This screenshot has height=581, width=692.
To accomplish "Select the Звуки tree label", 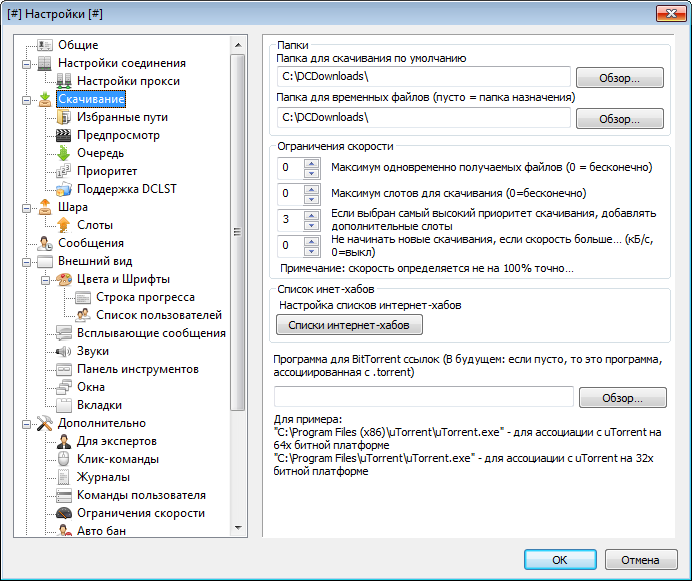I will coord(93,351).
